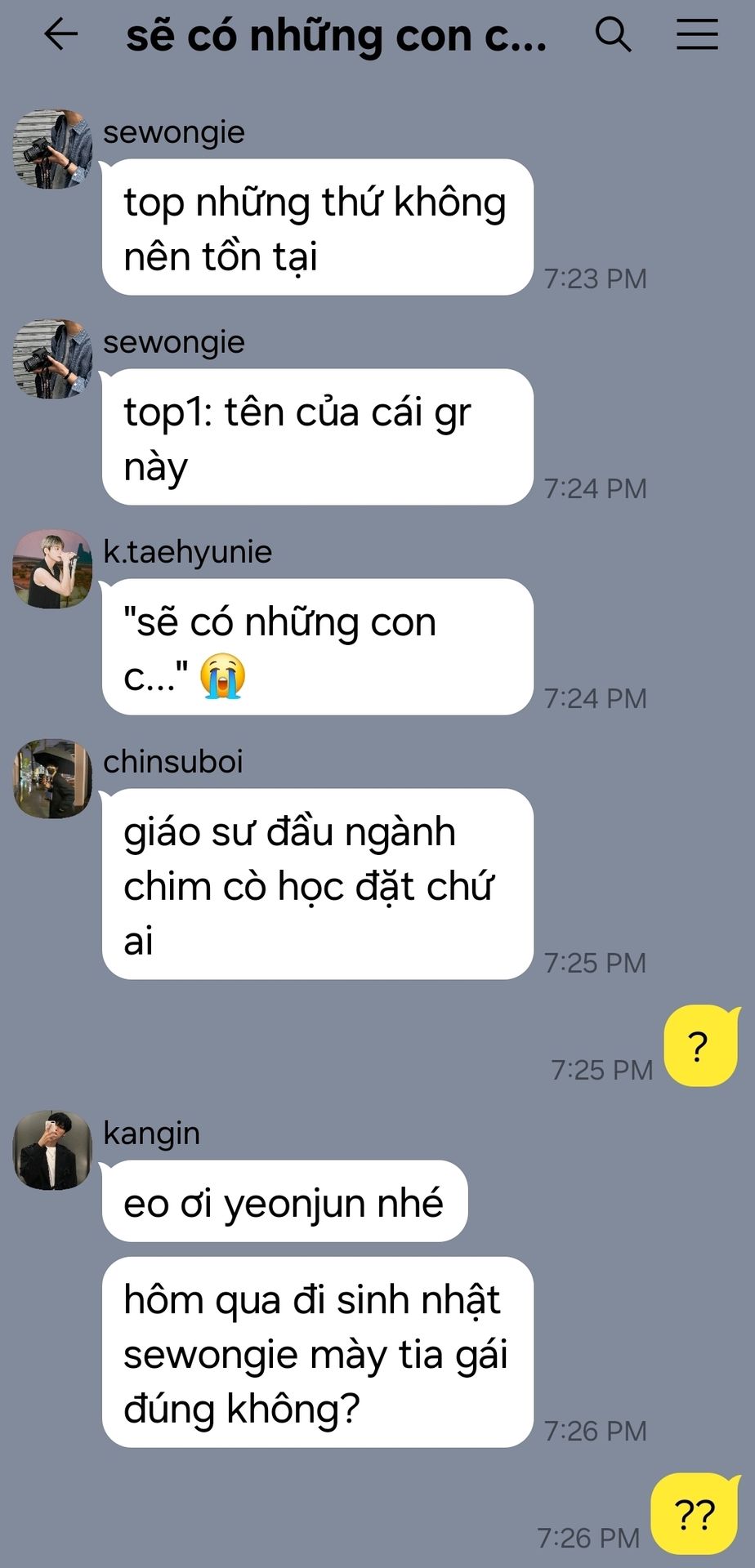
Task: View chinsuboi's profile picture
Action: point(52,778)
